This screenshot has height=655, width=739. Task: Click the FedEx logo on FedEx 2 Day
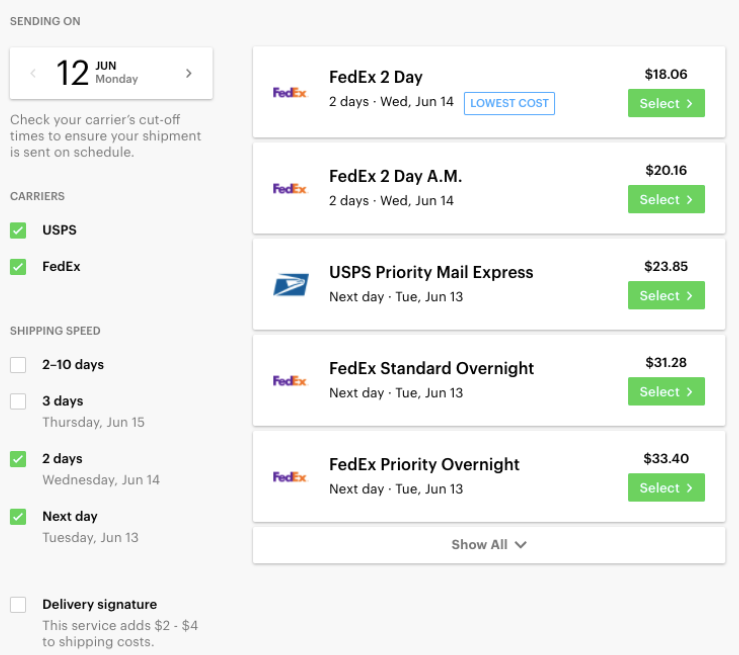(x=290, y=92)
